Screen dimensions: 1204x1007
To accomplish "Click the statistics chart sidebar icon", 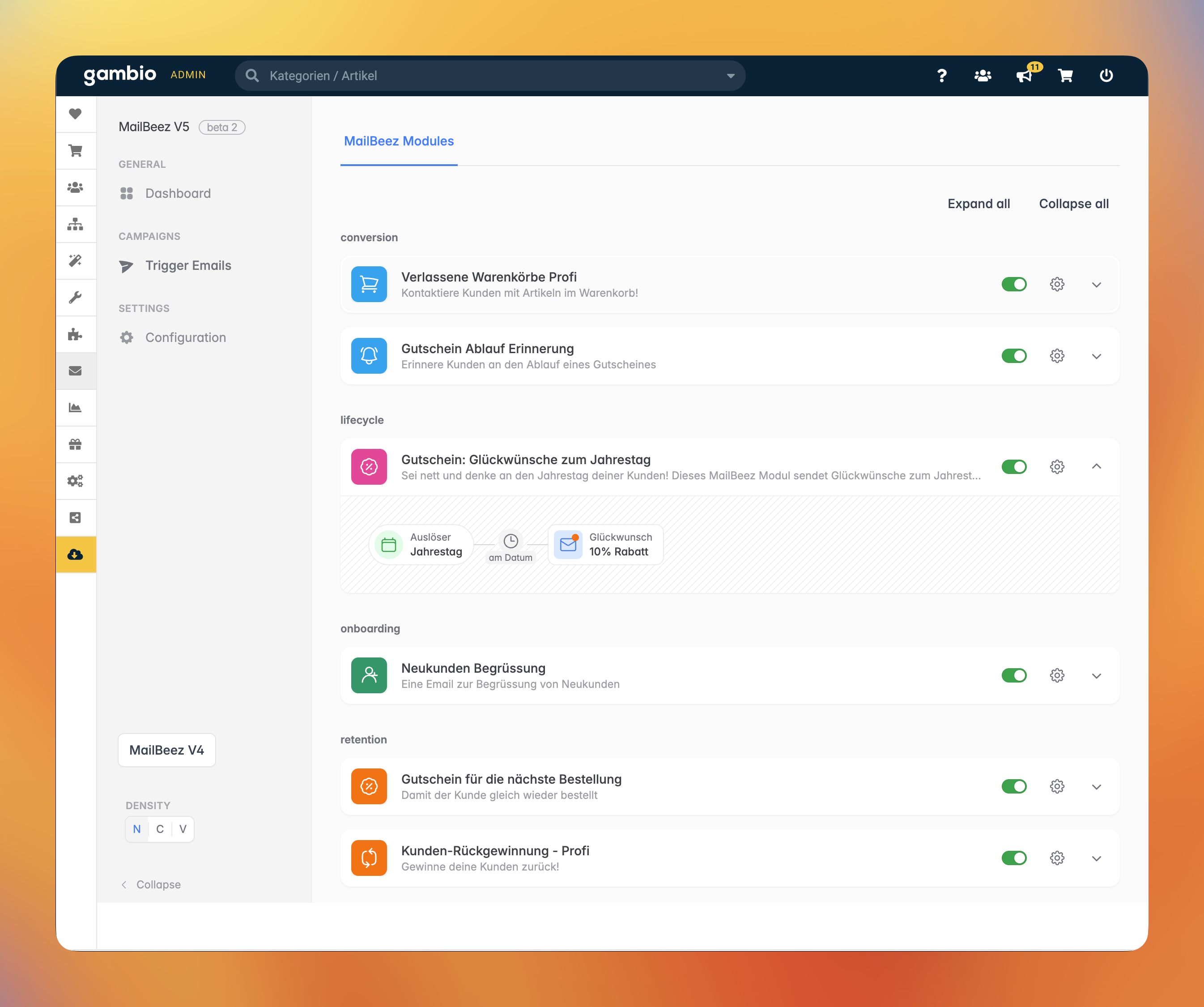I will pos(75,408).
